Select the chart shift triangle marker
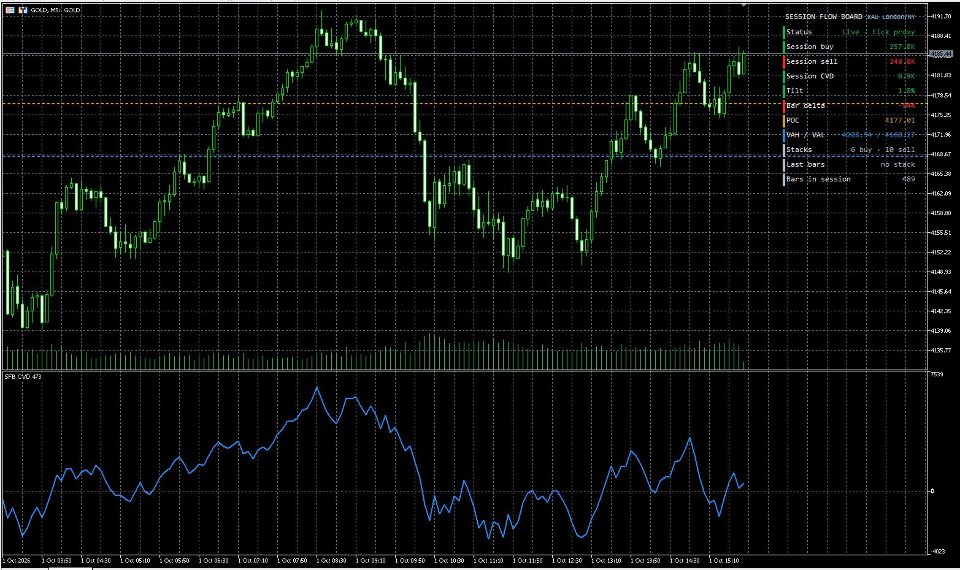Viewport: 960px width, 570px height. click(744, 6)
